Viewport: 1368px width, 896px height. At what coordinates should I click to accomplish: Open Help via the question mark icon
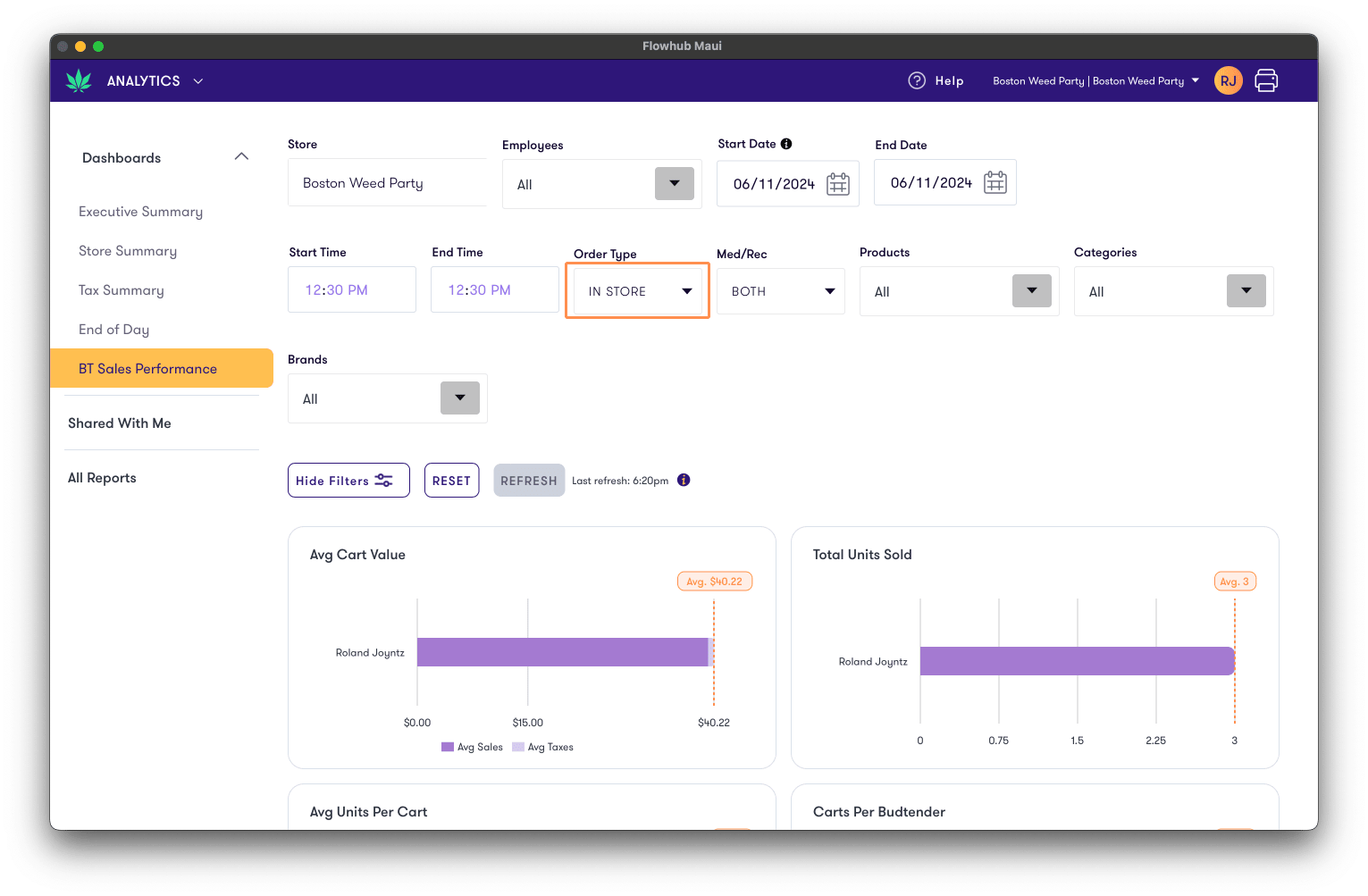pyautogui.click(x=918, y=80)
